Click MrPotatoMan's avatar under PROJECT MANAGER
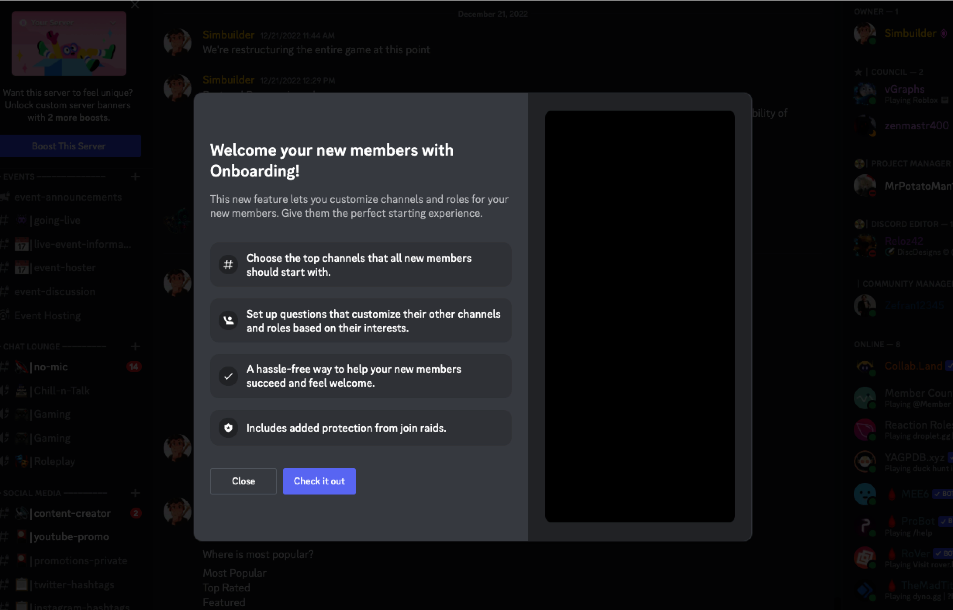This screenshot has width=953, height=610. click(x=864, y=185)
